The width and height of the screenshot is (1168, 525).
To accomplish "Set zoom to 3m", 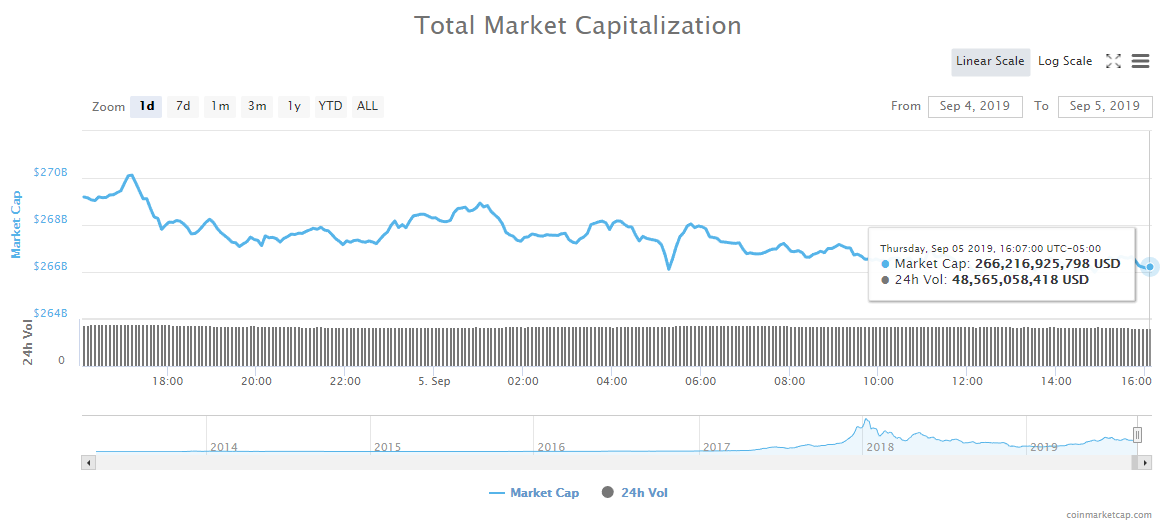I will click(257, 106).
